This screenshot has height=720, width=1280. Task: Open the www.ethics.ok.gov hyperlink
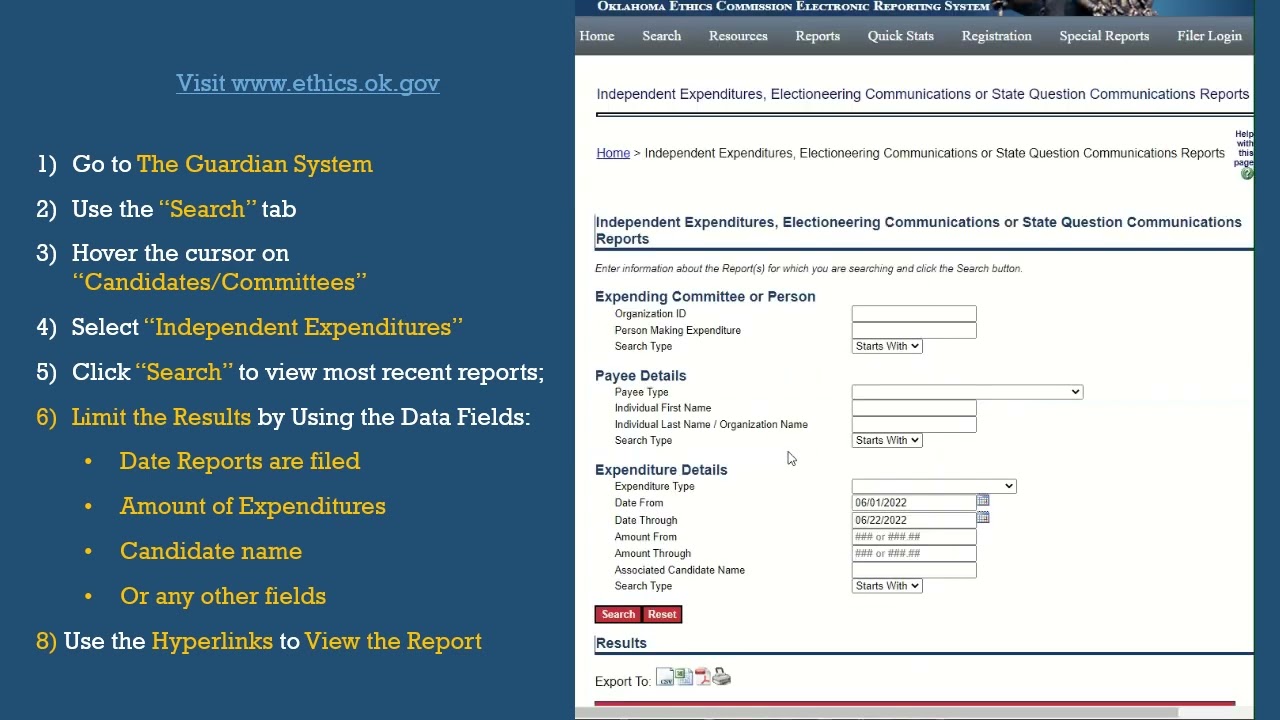[x=308, y=83]
